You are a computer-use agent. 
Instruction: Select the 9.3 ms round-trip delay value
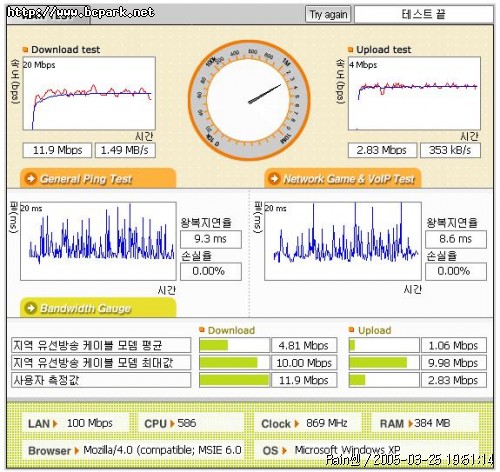pos(211,239)
